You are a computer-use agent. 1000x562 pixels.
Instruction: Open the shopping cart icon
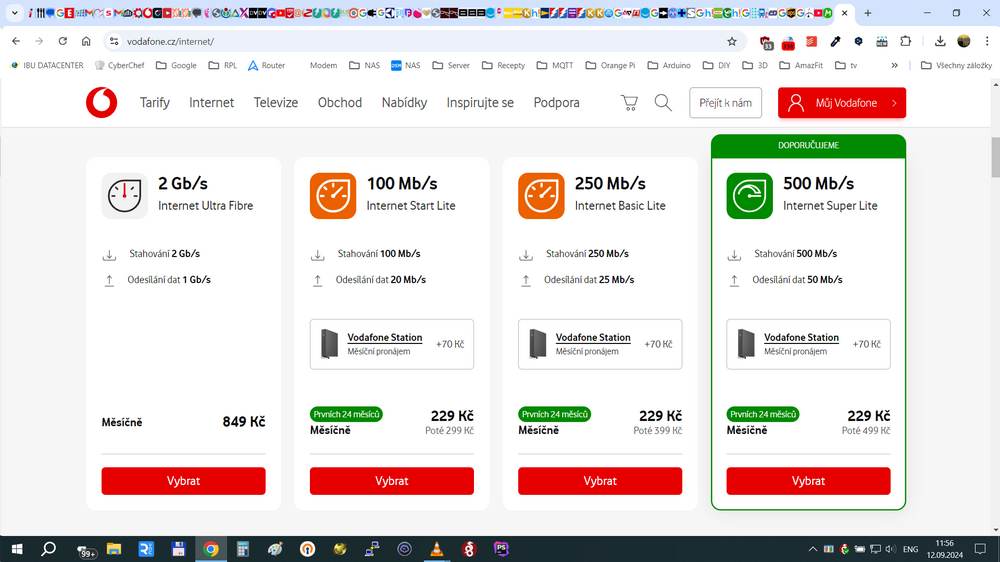pyautogui.click(x=629, y=103)
